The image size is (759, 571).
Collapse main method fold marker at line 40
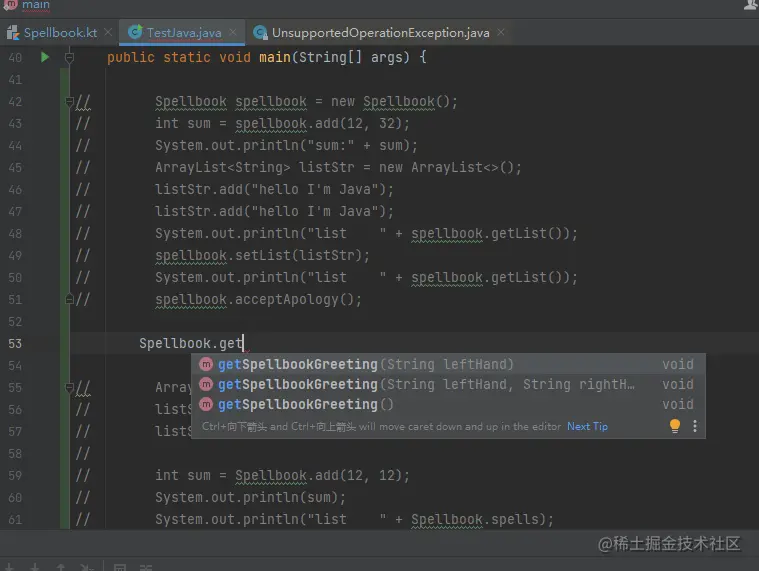click(x=69, y=58)
